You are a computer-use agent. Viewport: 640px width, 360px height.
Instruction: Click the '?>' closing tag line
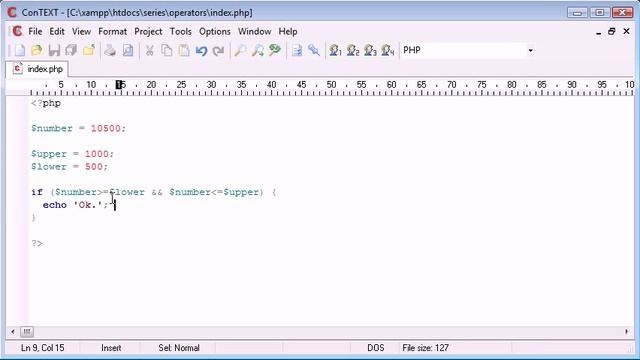point(37,243)
